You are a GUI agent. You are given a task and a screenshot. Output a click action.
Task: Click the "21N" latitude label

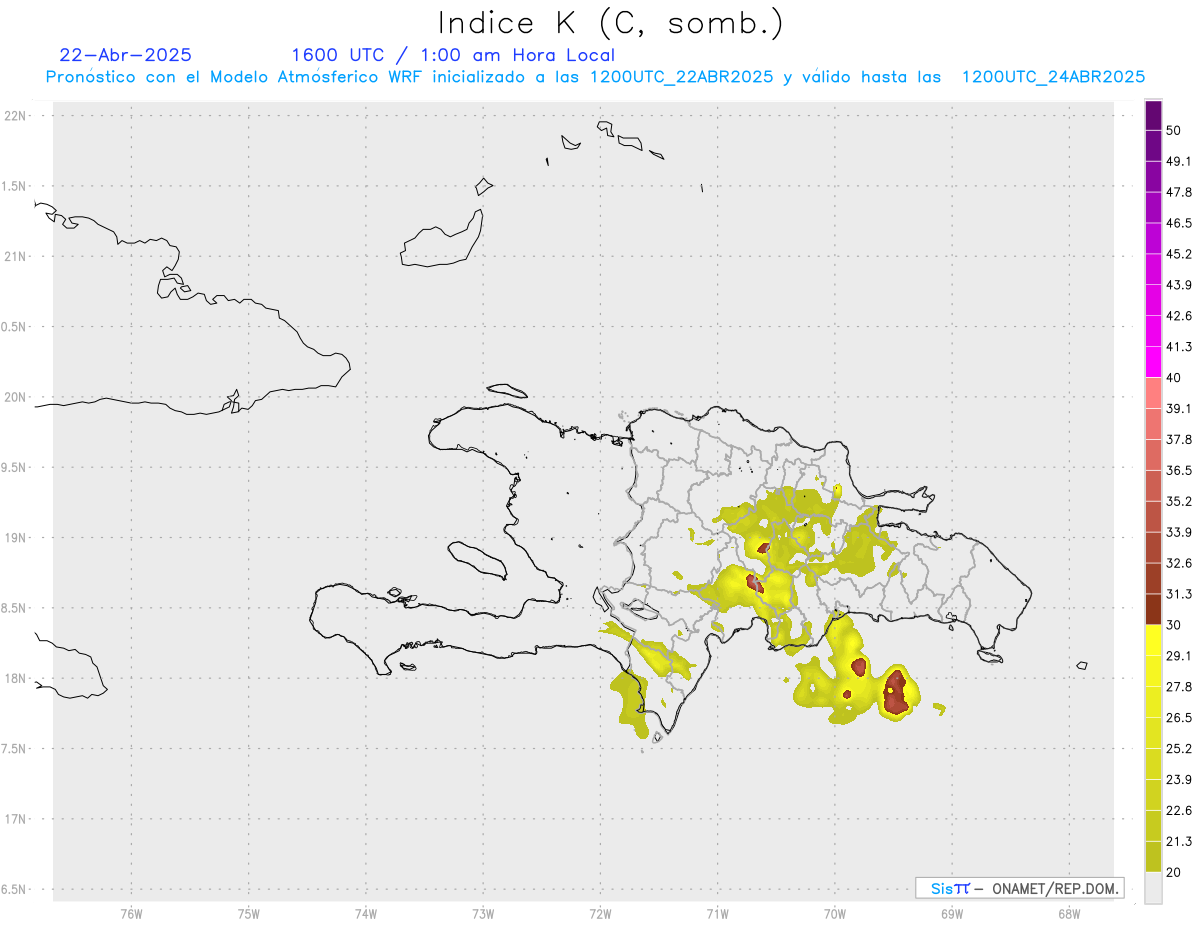click(16, 256)
